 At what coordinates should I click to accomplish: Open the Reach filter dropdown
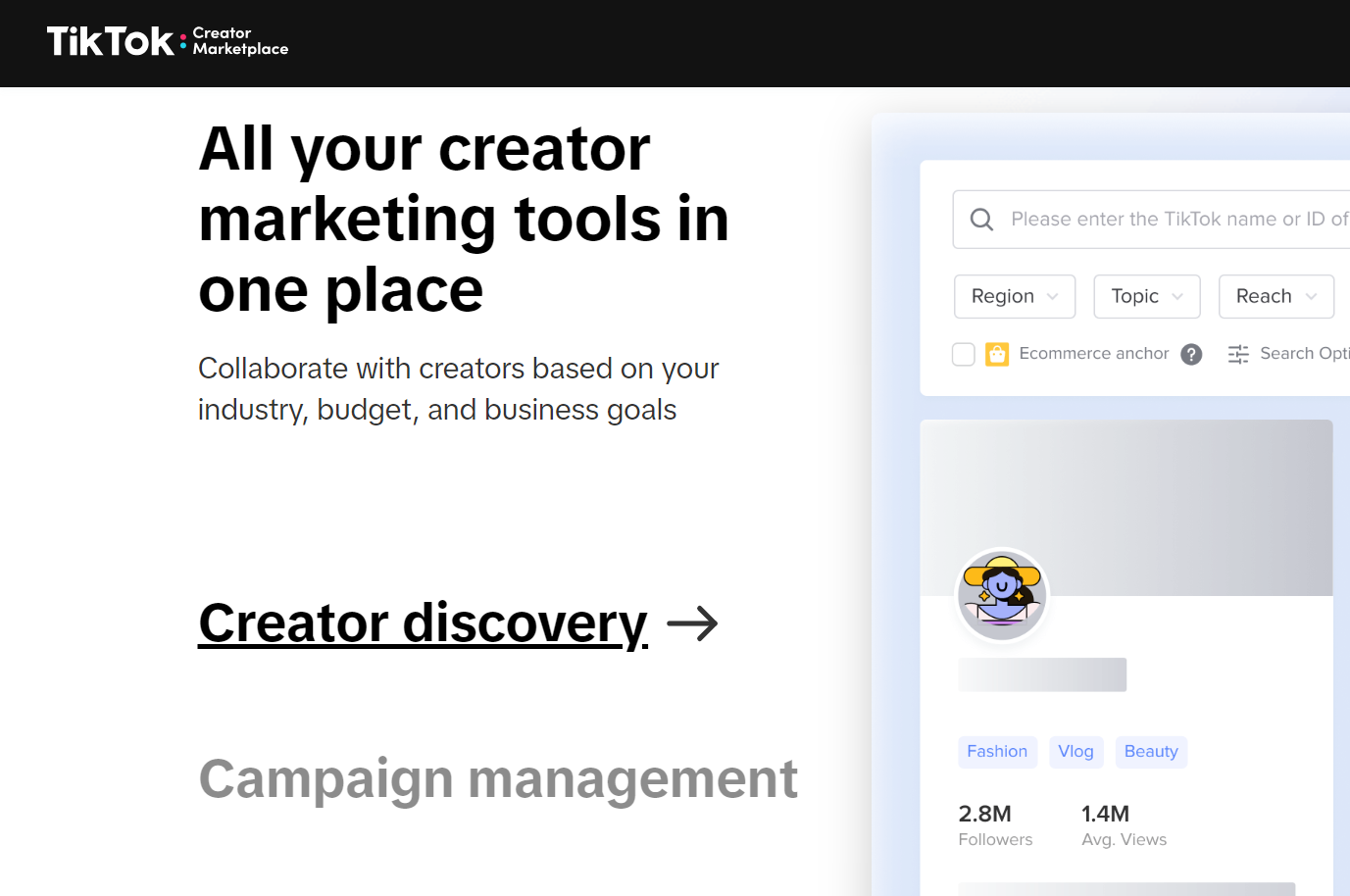click(x=1275, y=296)
